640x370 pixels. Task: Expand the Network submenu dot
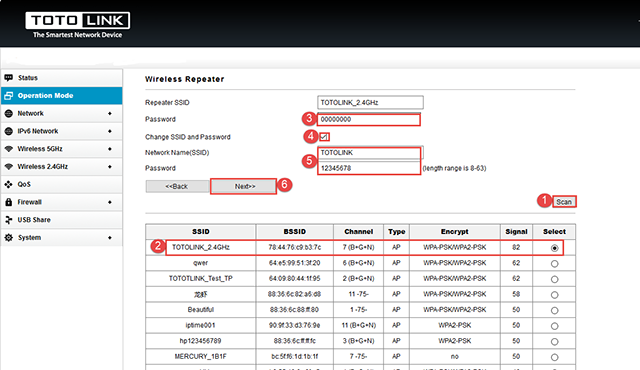point(110,113)
